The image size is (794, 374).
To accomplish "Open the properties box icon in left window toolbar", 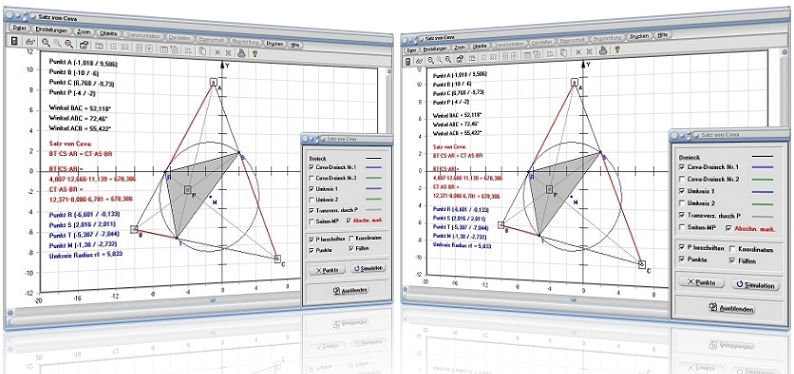I will pos(84,46).
